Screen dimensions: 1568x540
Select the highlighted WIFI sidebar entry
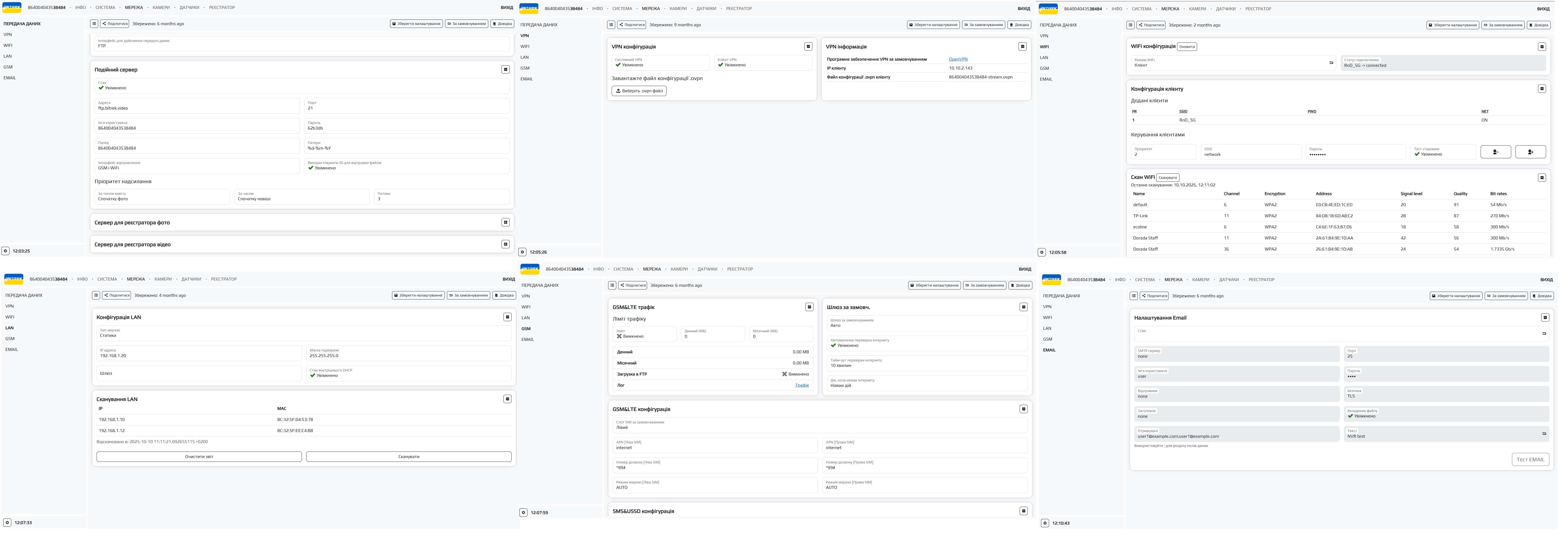click(x=1044, y=47)
